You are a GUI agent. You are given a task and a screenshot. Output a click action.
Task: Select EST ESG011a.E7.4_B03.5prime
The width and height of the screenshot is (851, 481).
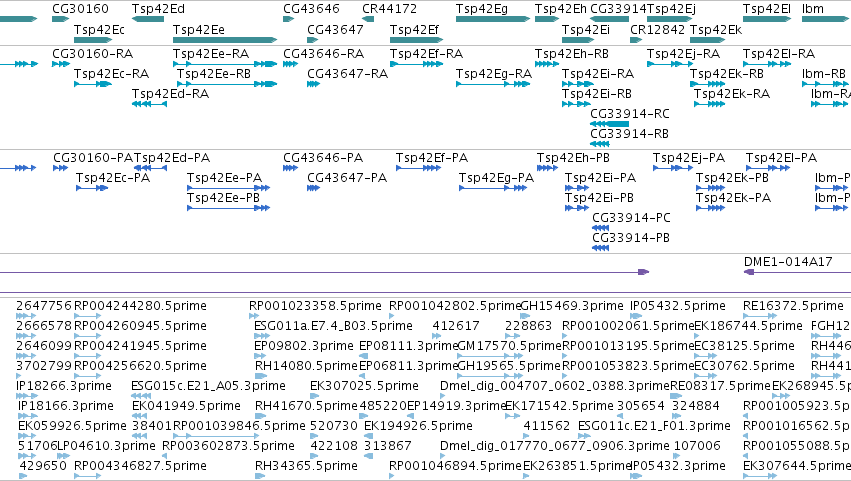tap(333, 326)
